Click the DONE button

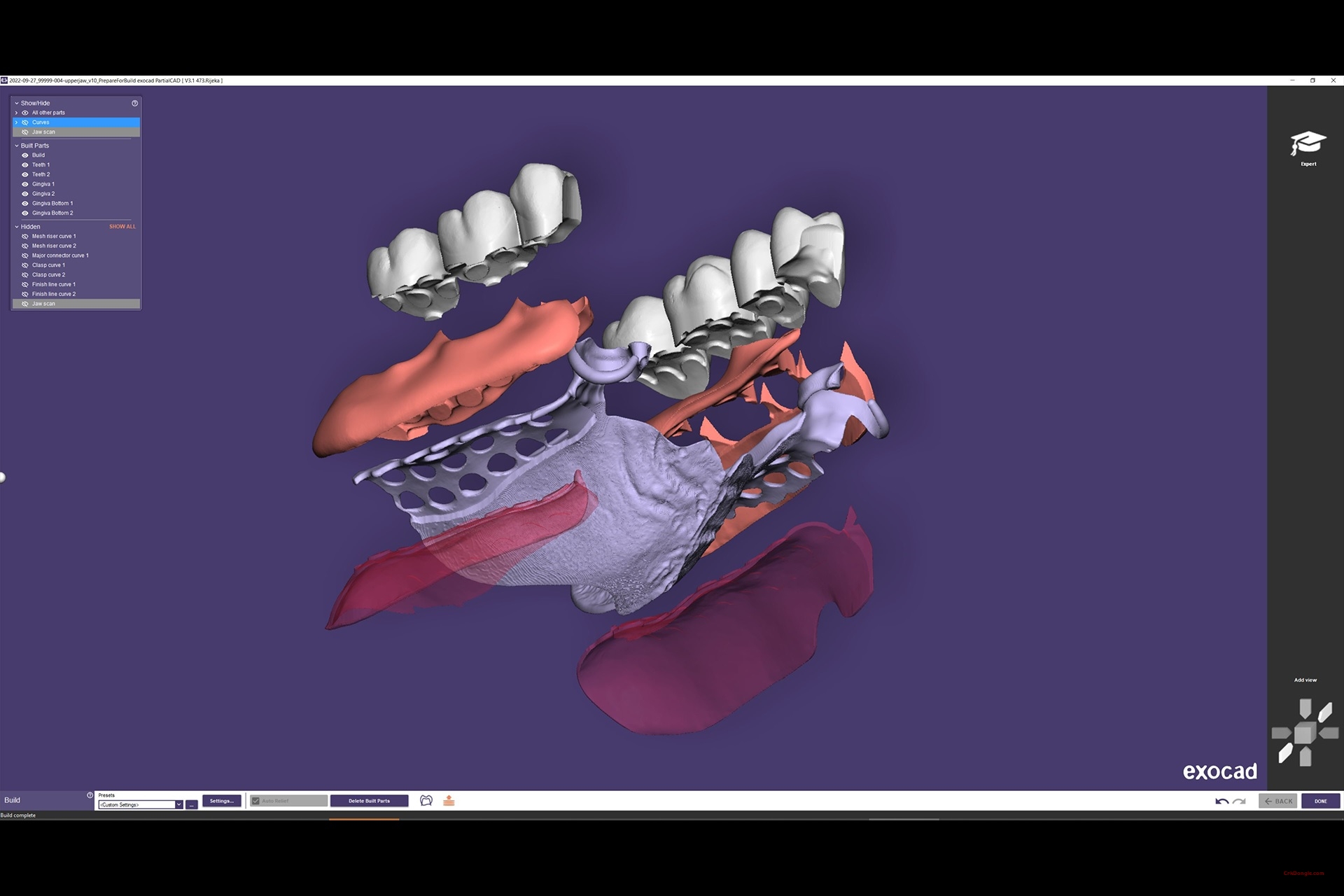point(1320,800)
